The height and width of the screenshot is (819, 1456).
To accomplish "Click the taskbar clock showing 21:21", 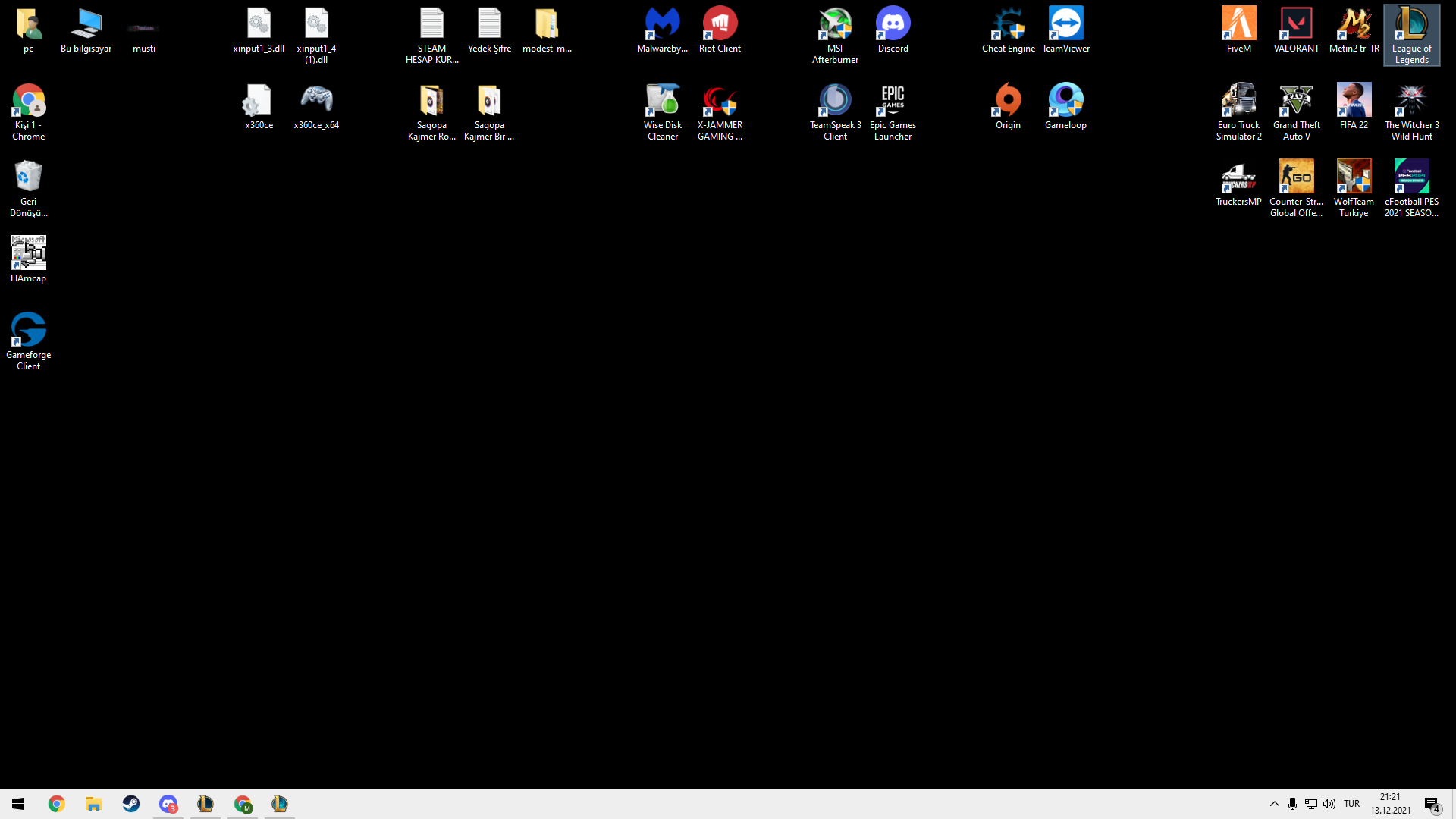I will pyautogui.click(x=1390, y=804).
